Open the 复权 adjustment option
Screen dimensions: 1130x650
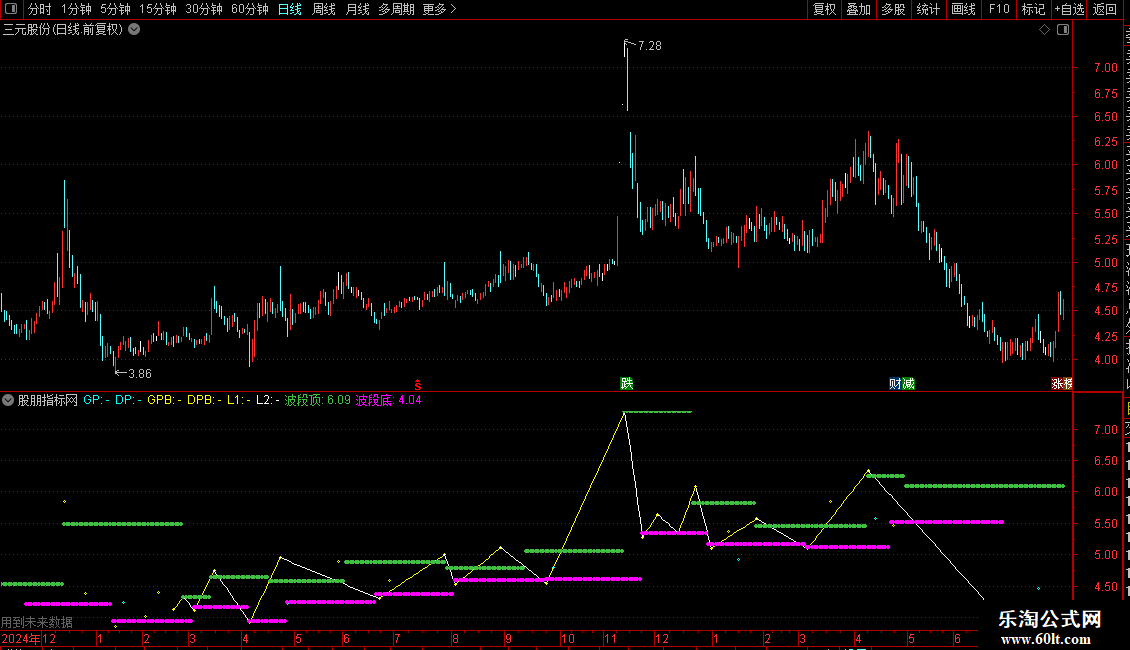pos(824,9)
